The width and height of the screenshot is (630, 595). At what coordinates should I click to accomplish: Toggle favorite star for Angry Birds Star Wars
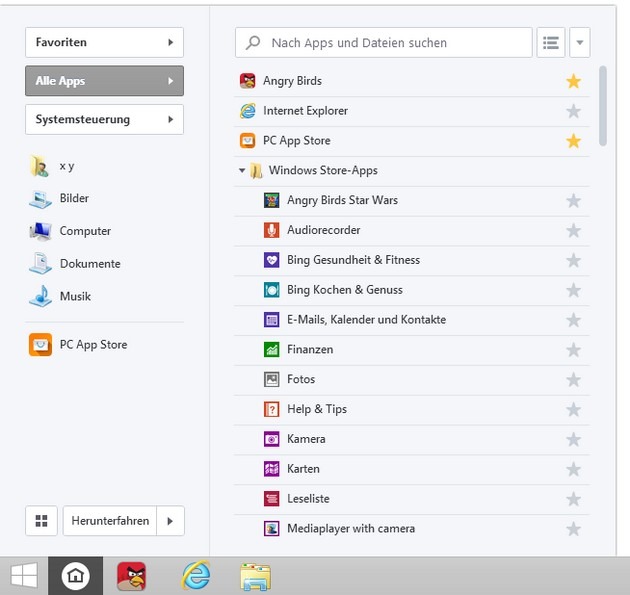[573, 200]
